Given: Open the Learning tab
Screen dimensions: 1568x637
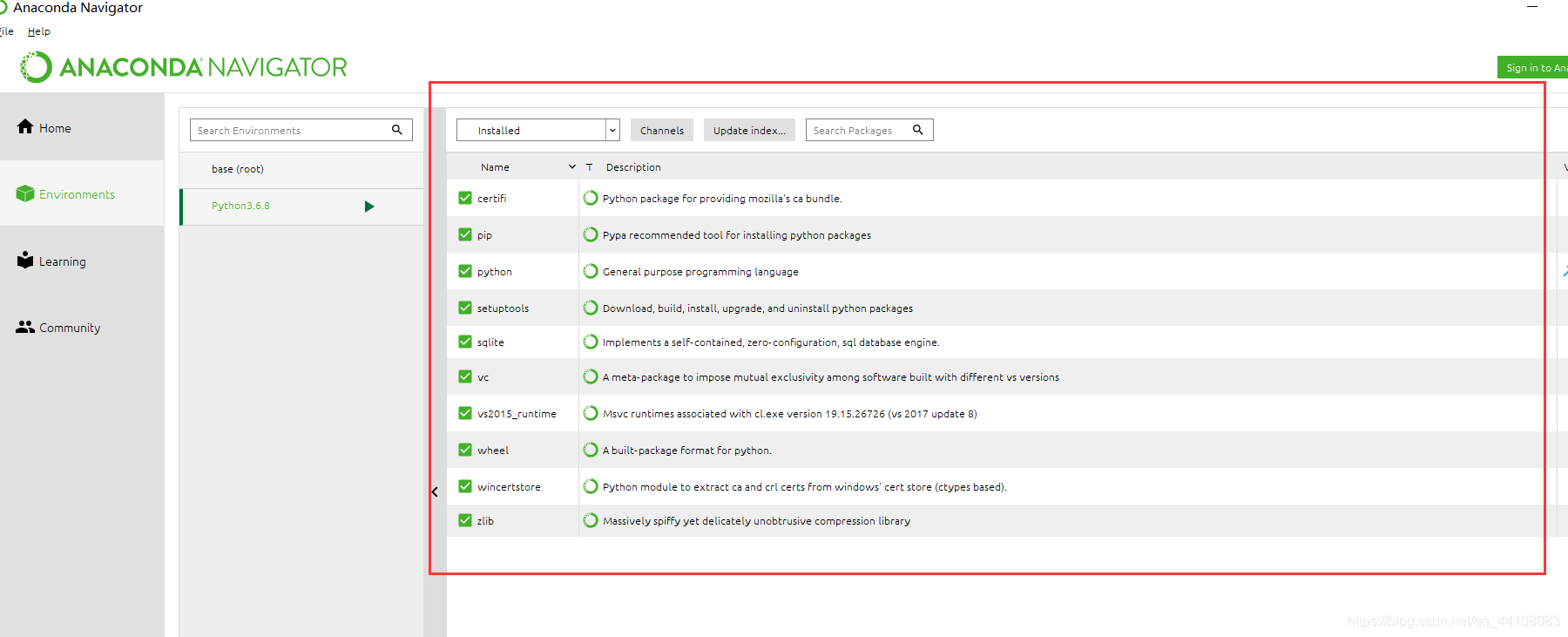Looking at the screenshot, I should click(82, 261).
